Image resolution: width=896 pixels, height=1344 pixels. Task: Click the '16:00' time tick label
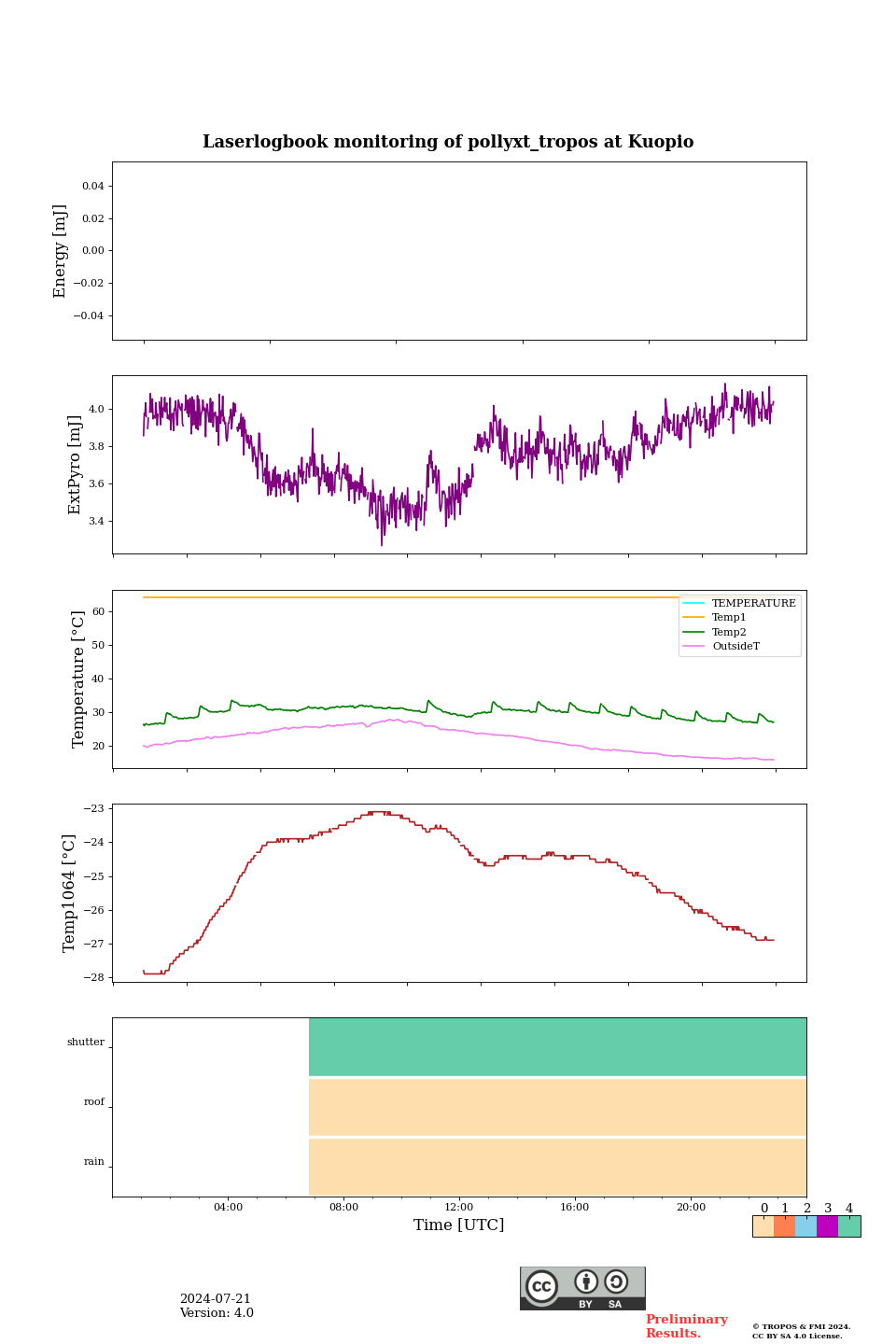(x=575, y=1208)
